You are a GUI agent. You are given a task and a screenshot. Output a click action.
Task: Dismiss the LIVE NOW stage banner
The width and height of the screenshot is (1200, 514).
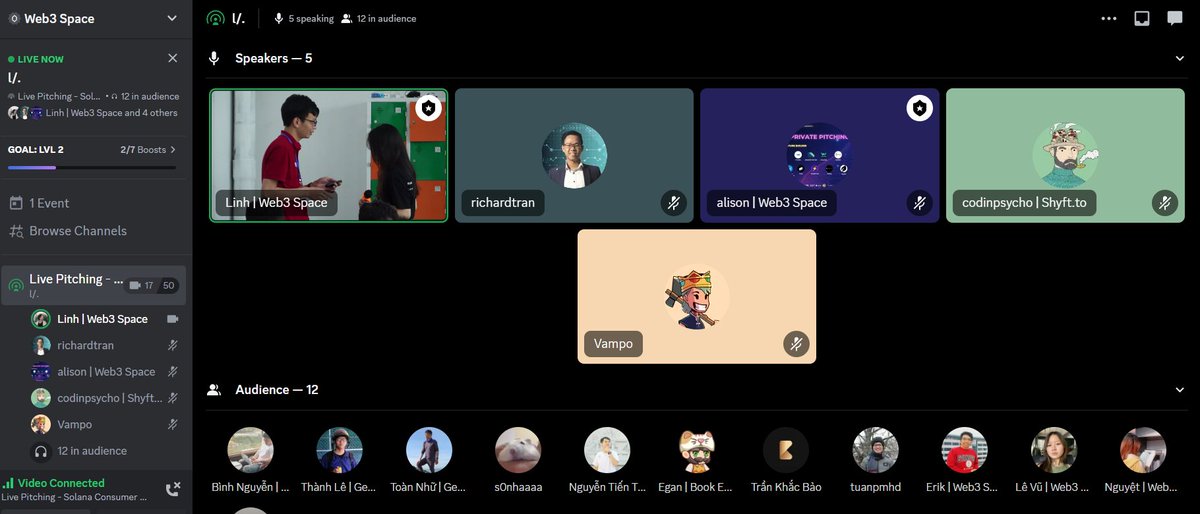tap(173, 59)
